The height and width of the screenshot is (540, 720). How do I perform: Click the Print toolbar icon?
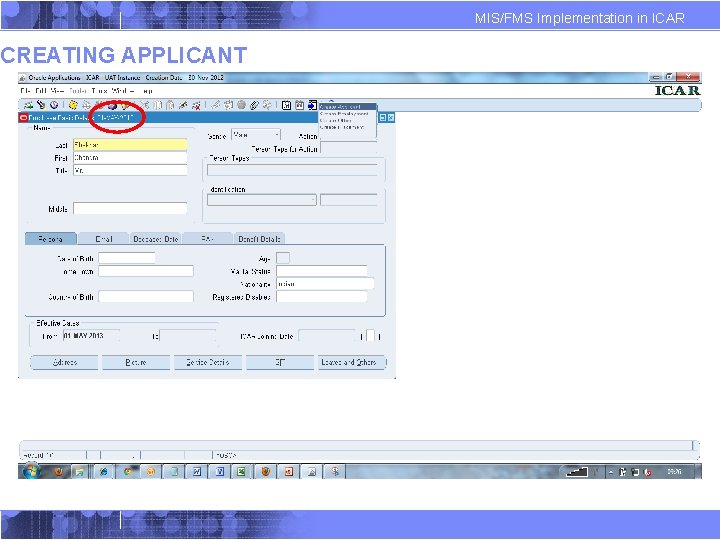coord(112,106)
